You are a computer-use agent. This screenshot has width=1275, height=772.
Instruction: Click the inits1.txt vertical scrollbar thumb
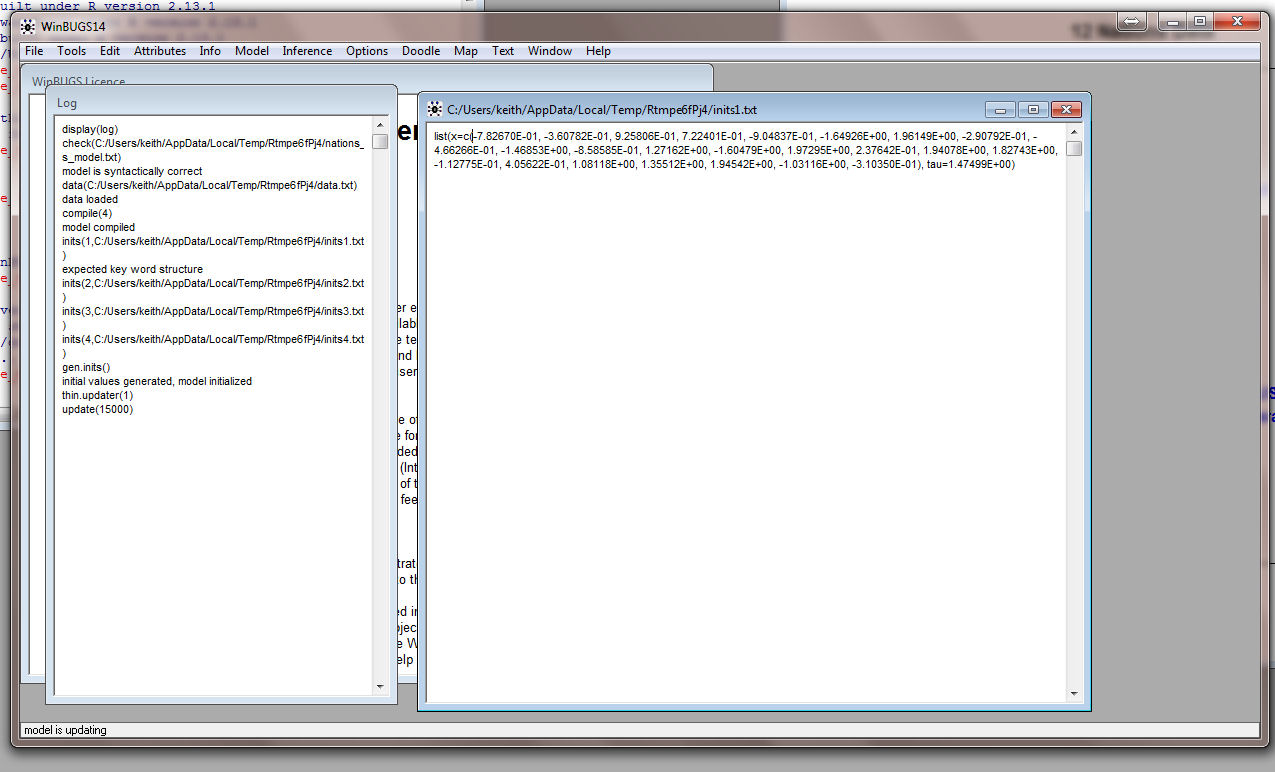pos(1074,149)
